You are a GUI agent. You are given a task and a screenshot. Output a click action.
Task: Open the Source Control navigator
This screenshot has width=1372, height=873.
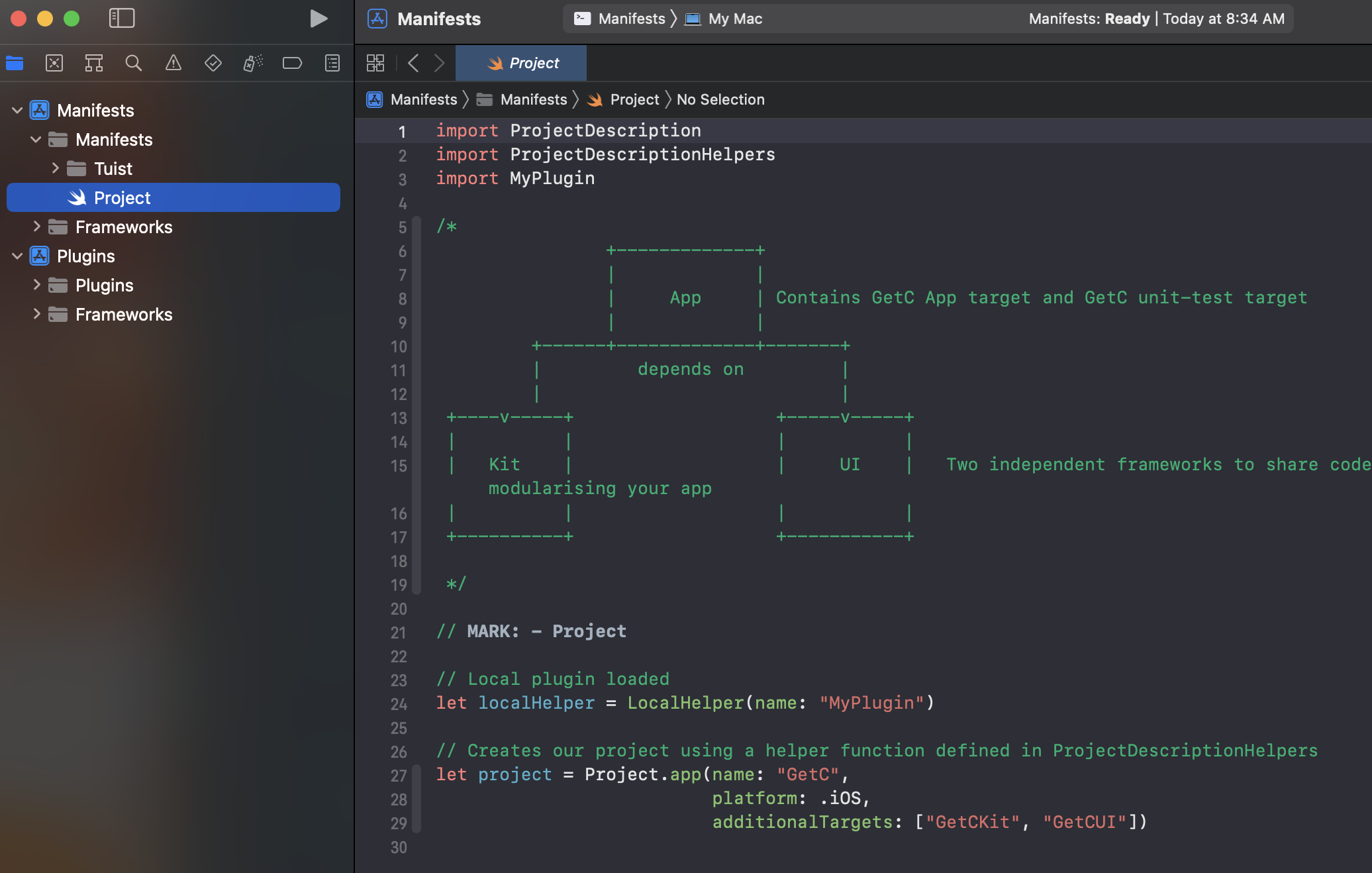[54, 63]
